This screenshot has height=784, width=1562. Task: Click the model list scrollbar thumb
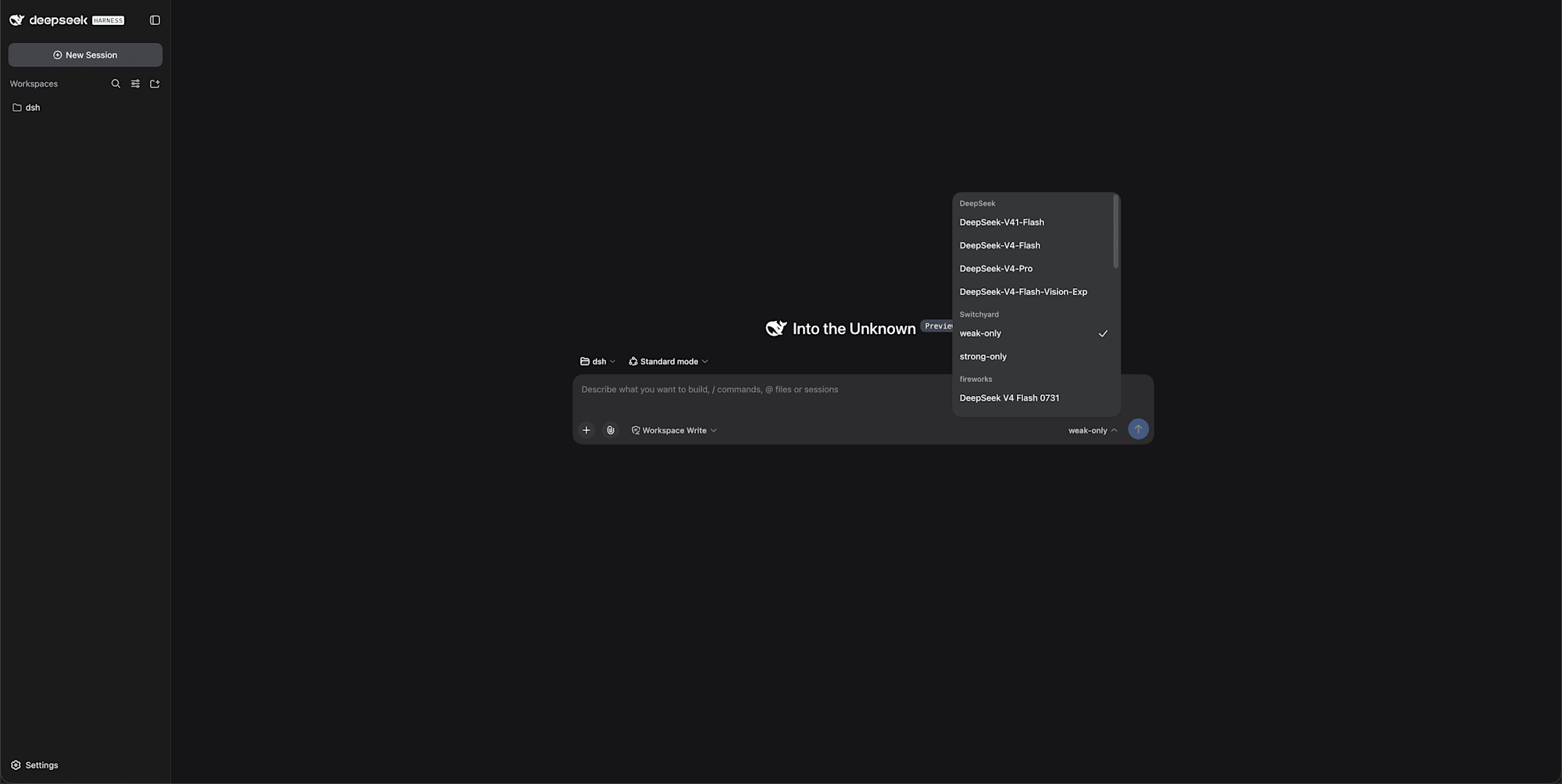tap(1116, 232)
